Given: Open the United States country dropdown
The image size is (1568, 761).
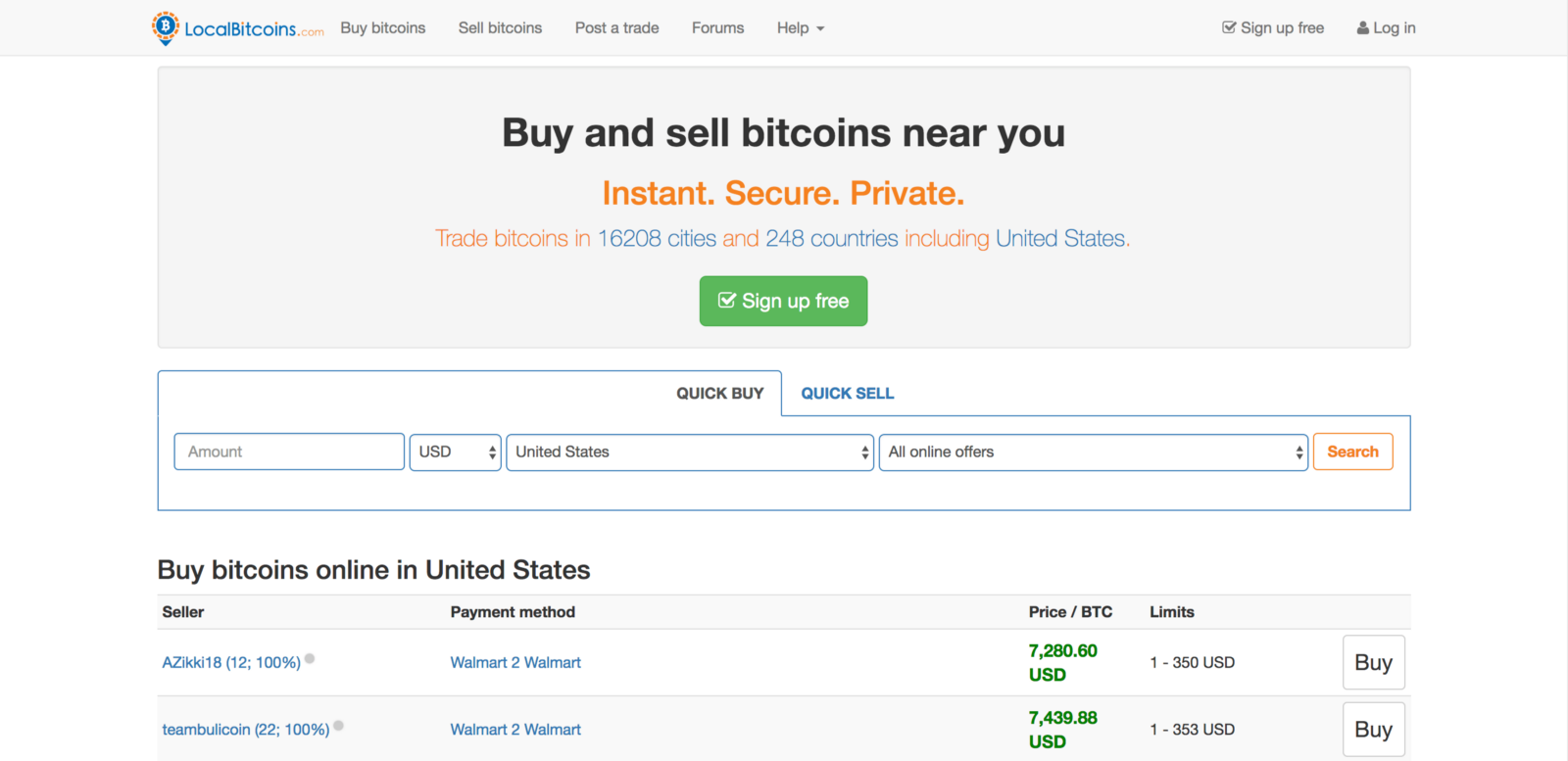Looking at the screenshot, I should (690, 452).
